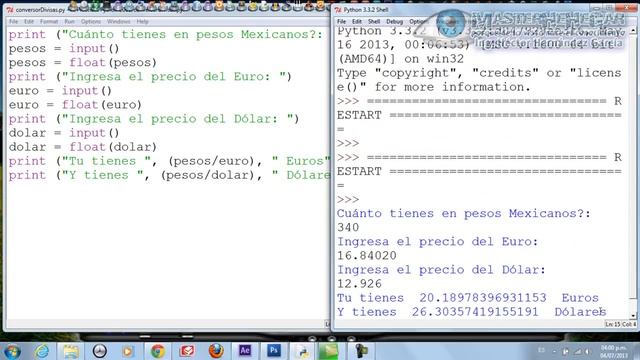This screenshot has height=360, width=640.
Task: Click the Windows Start button
Action: click(x=12, y=351)
